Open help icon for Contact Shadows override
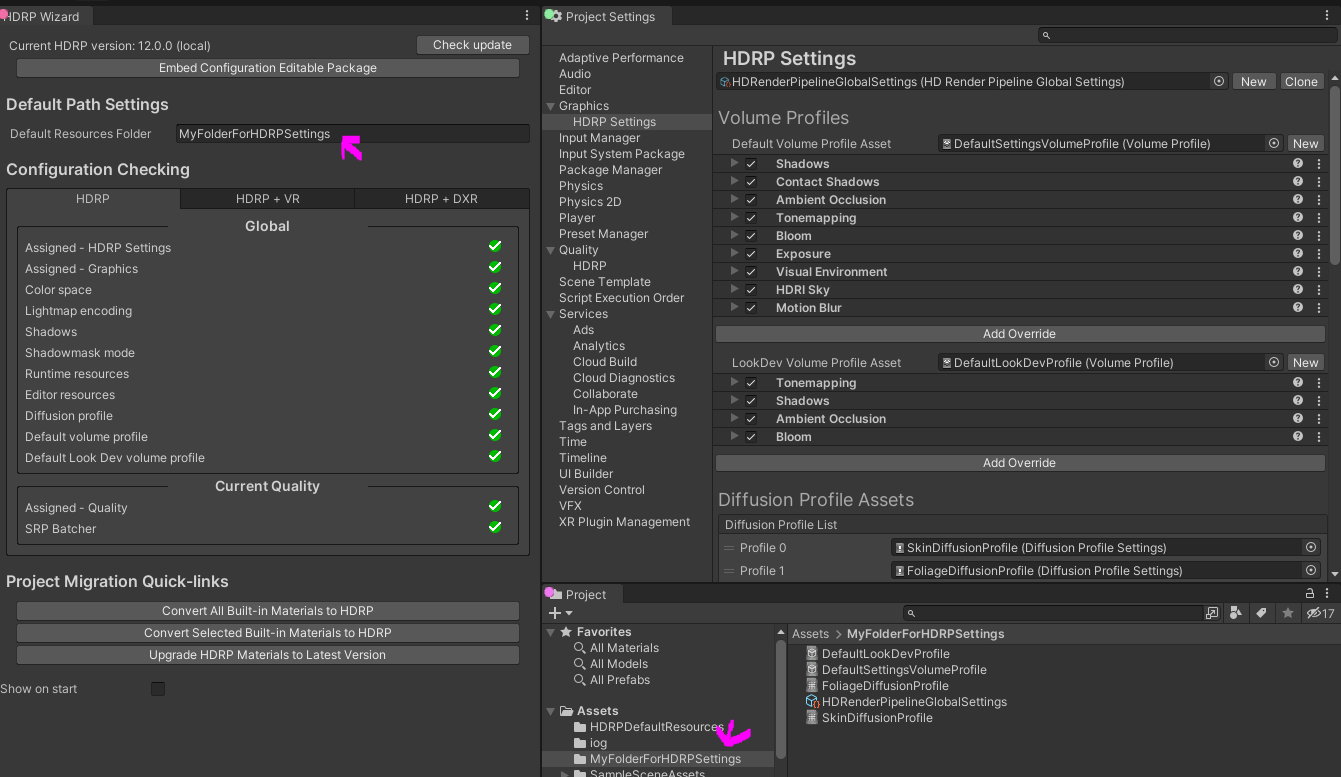This screenshot has height=777, width=1341. pos(1298,182)
